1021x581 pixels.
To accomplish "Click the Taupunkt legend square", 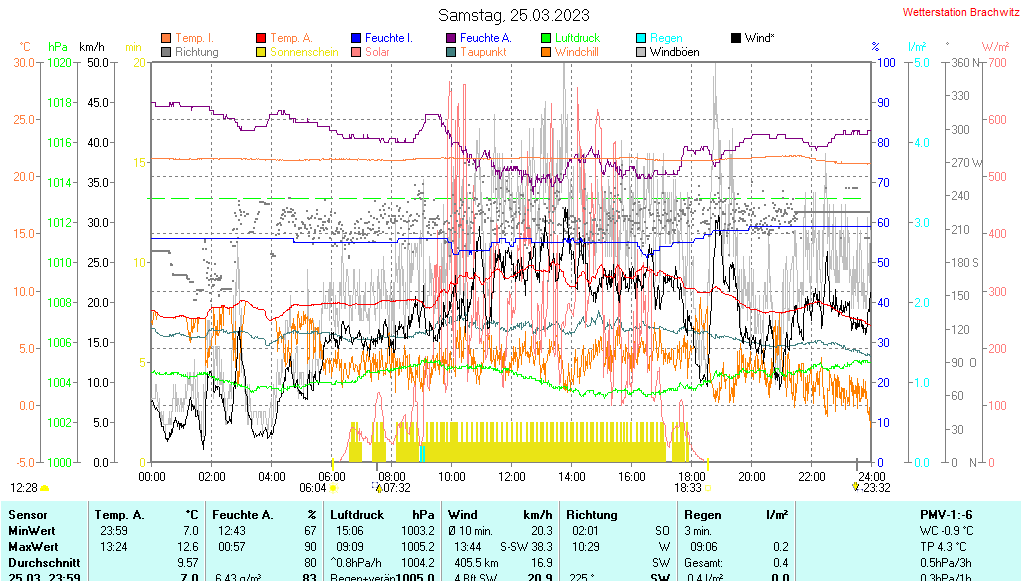I will point(451,52).
